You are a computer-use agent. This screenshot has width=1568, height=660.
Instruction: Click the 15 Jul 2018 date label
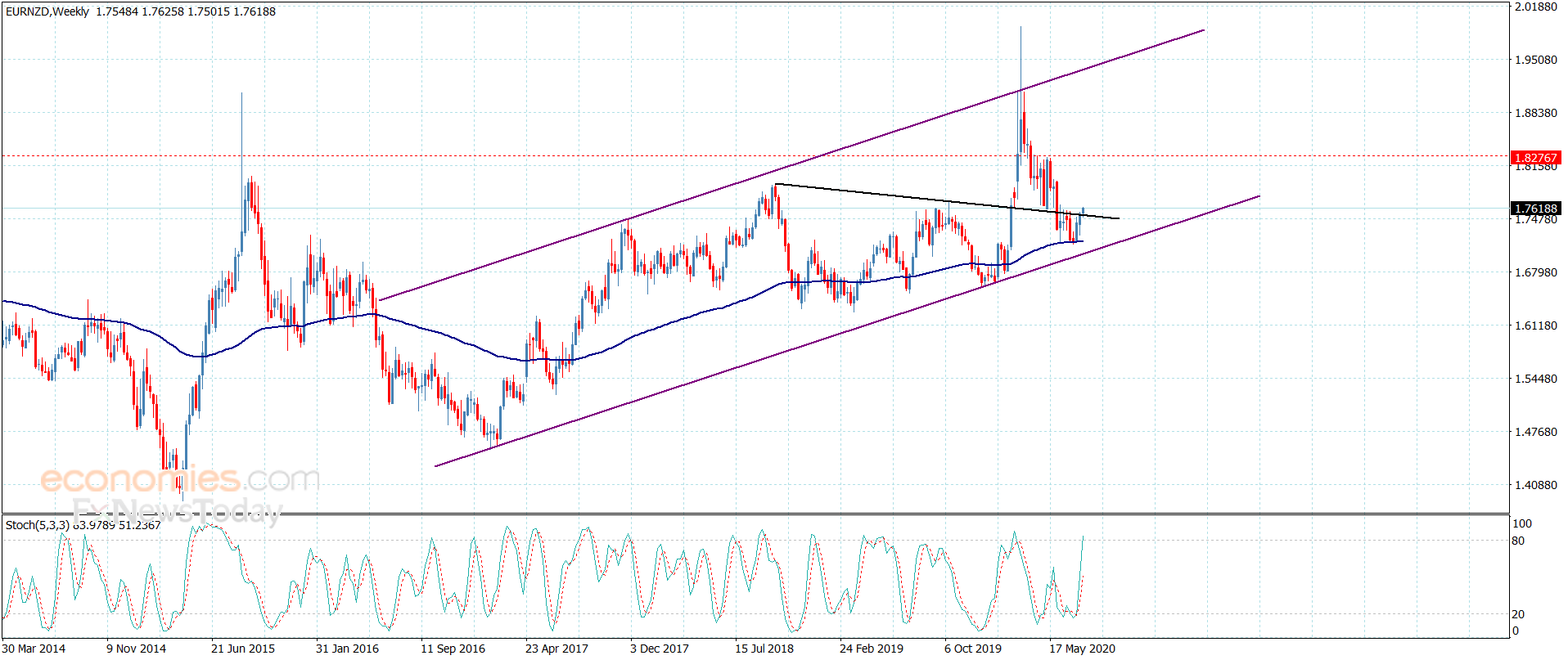[764, 649]
